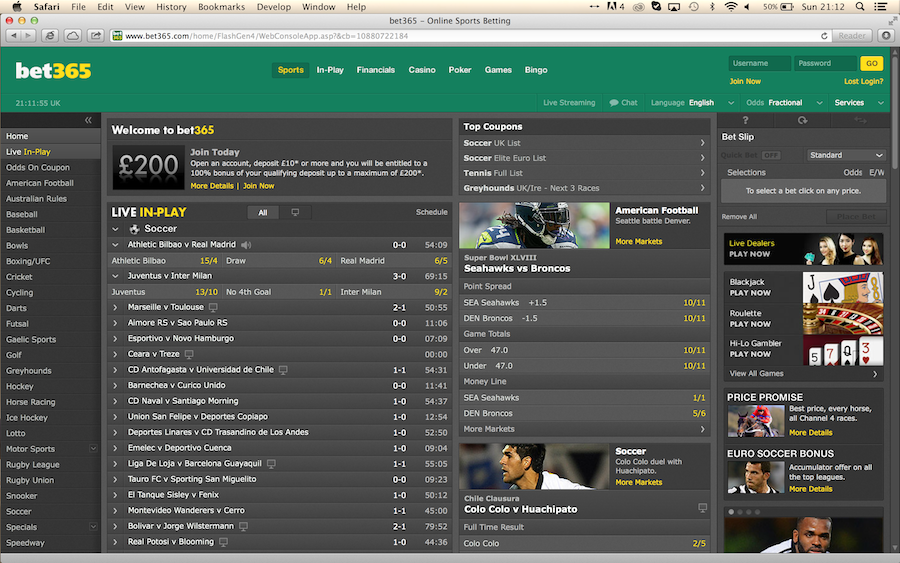Click View All Games link
The image size is (900, 563).
803,373
